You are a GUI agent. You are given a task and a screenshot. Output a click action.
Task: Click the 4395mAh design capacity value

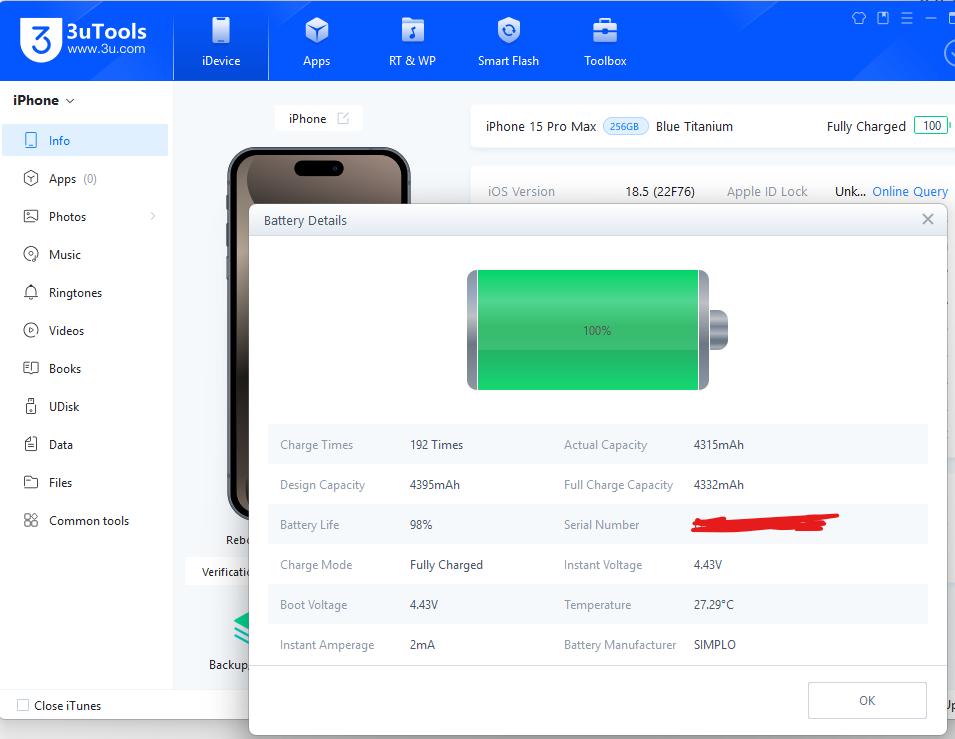(434, 485)
